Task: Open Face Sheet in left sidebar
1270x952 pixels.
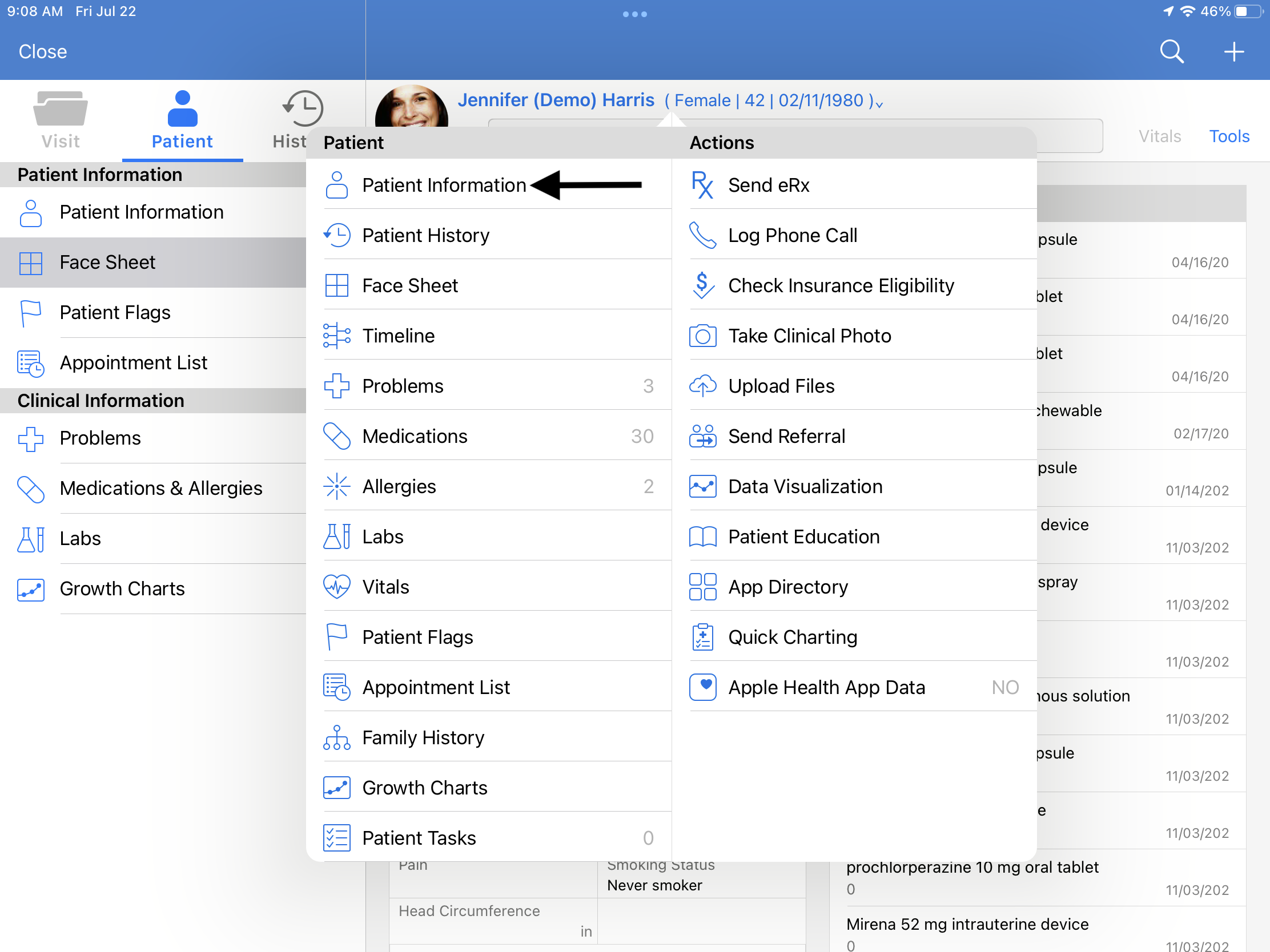Action: (108, 262)
